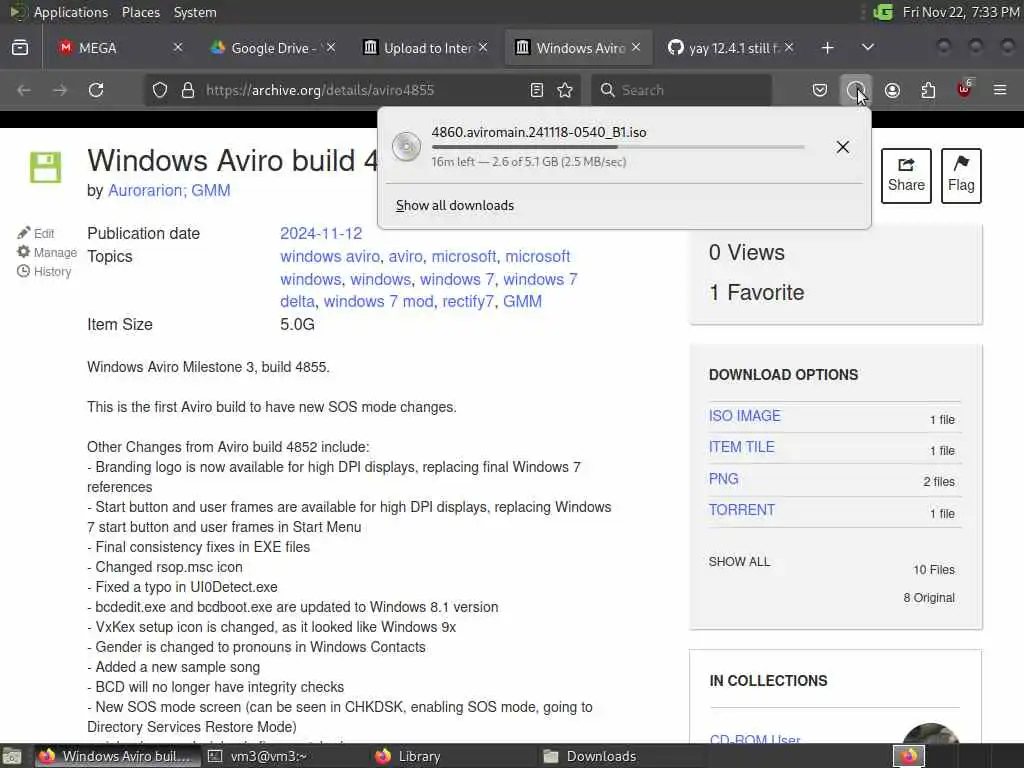
Task: Click the TORRENT download option
Action: click(742, 510)
